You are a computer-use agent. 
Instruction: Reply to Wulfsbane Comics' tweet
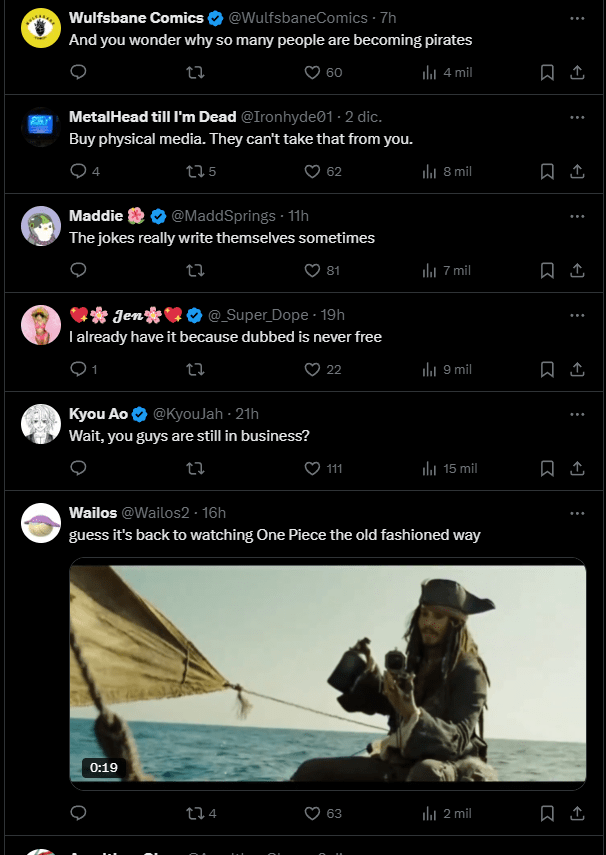click(78, 72)
